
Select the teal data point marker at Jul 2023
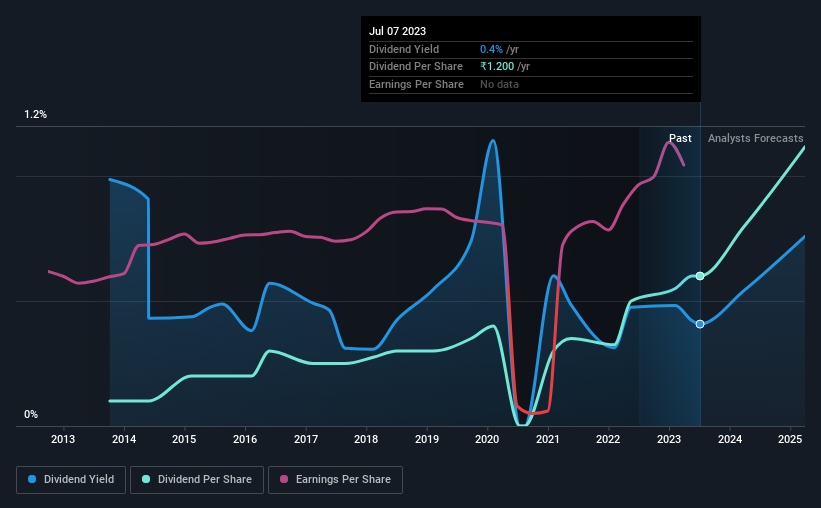click(x=700, y=276)
